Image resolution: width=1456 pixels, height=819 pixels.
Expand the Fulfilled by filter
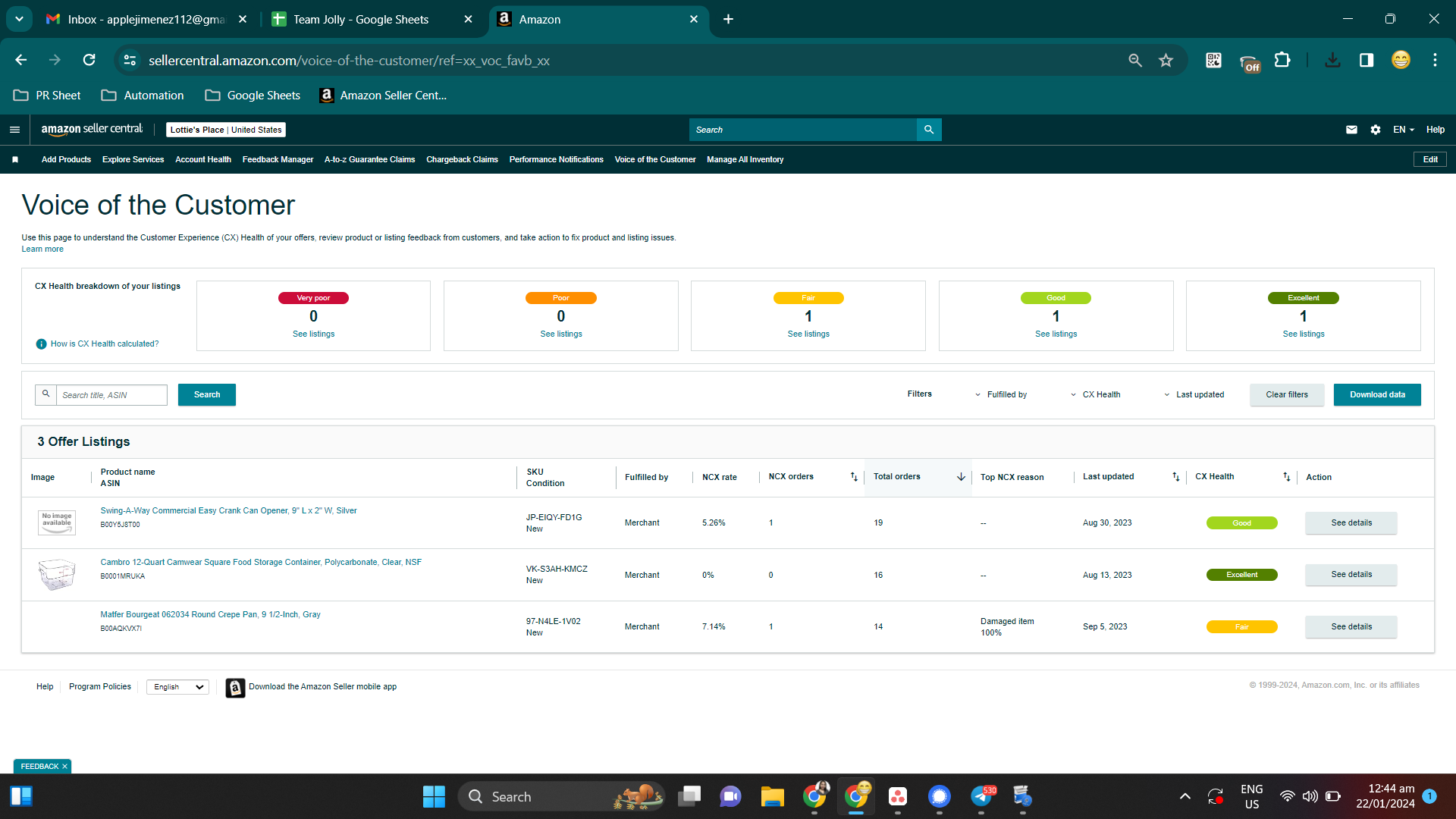1001,395
